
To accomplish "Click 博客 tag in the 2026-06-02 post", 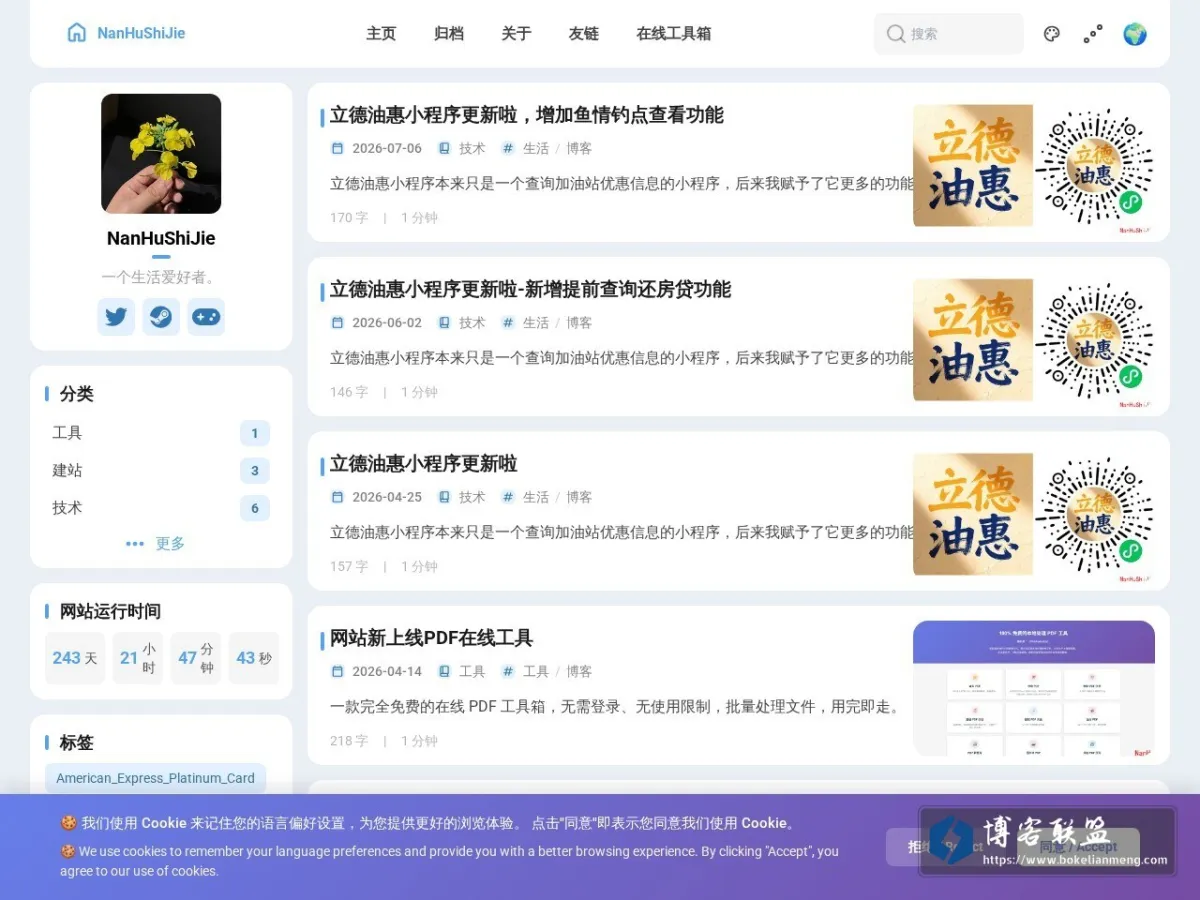I will coord(579,323).
